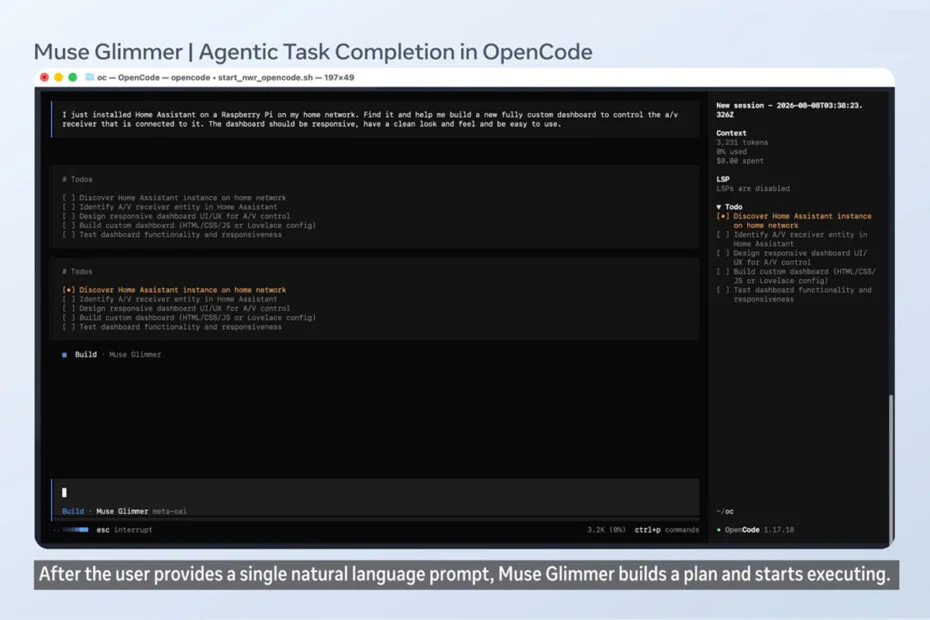Click Muse Glimmer model name under input
930x620 pixels.
(122, 511)
